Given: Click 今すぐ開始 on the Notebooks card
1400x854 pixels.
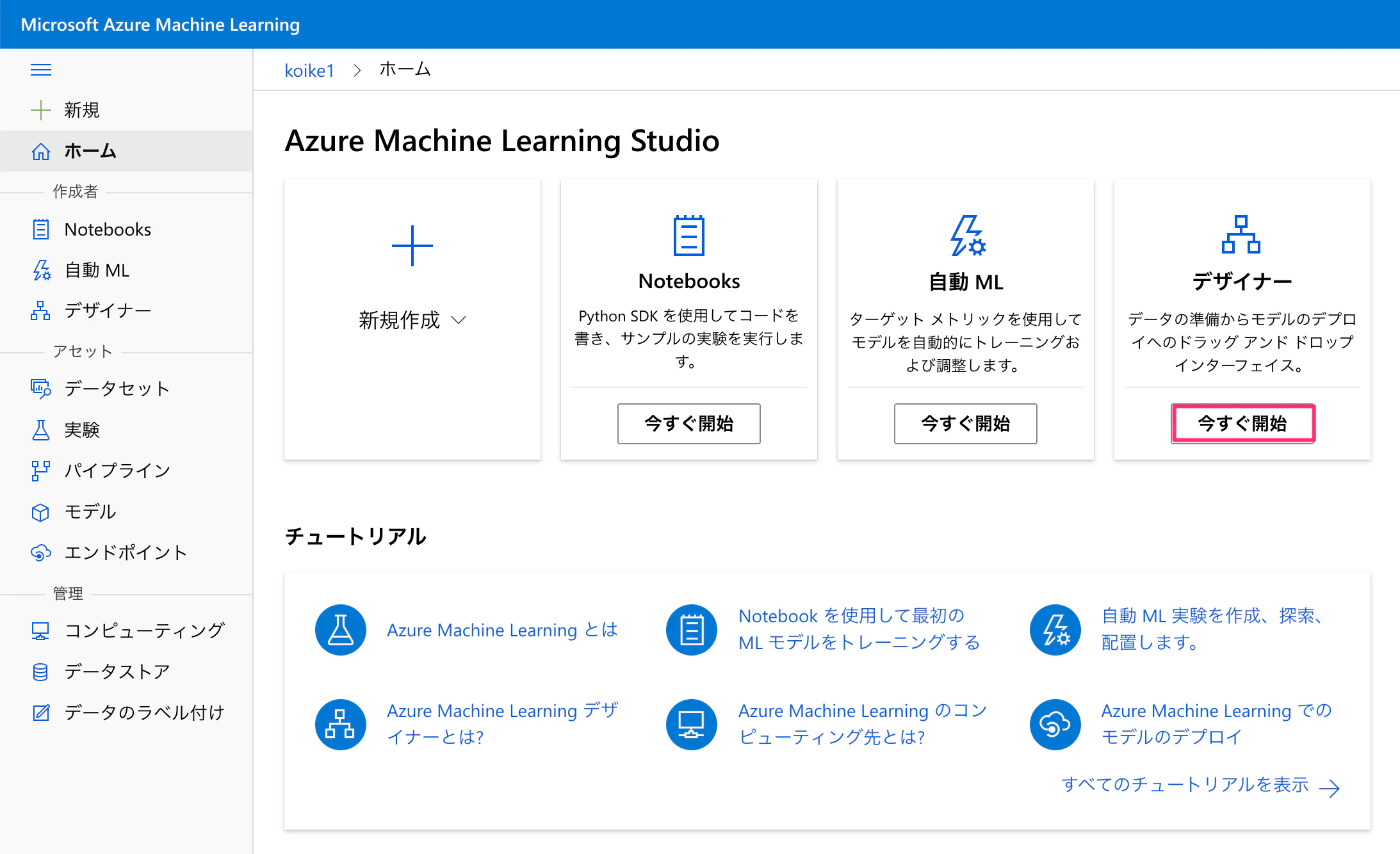Looking at the screenshot, I should click(x=689, y=423).
